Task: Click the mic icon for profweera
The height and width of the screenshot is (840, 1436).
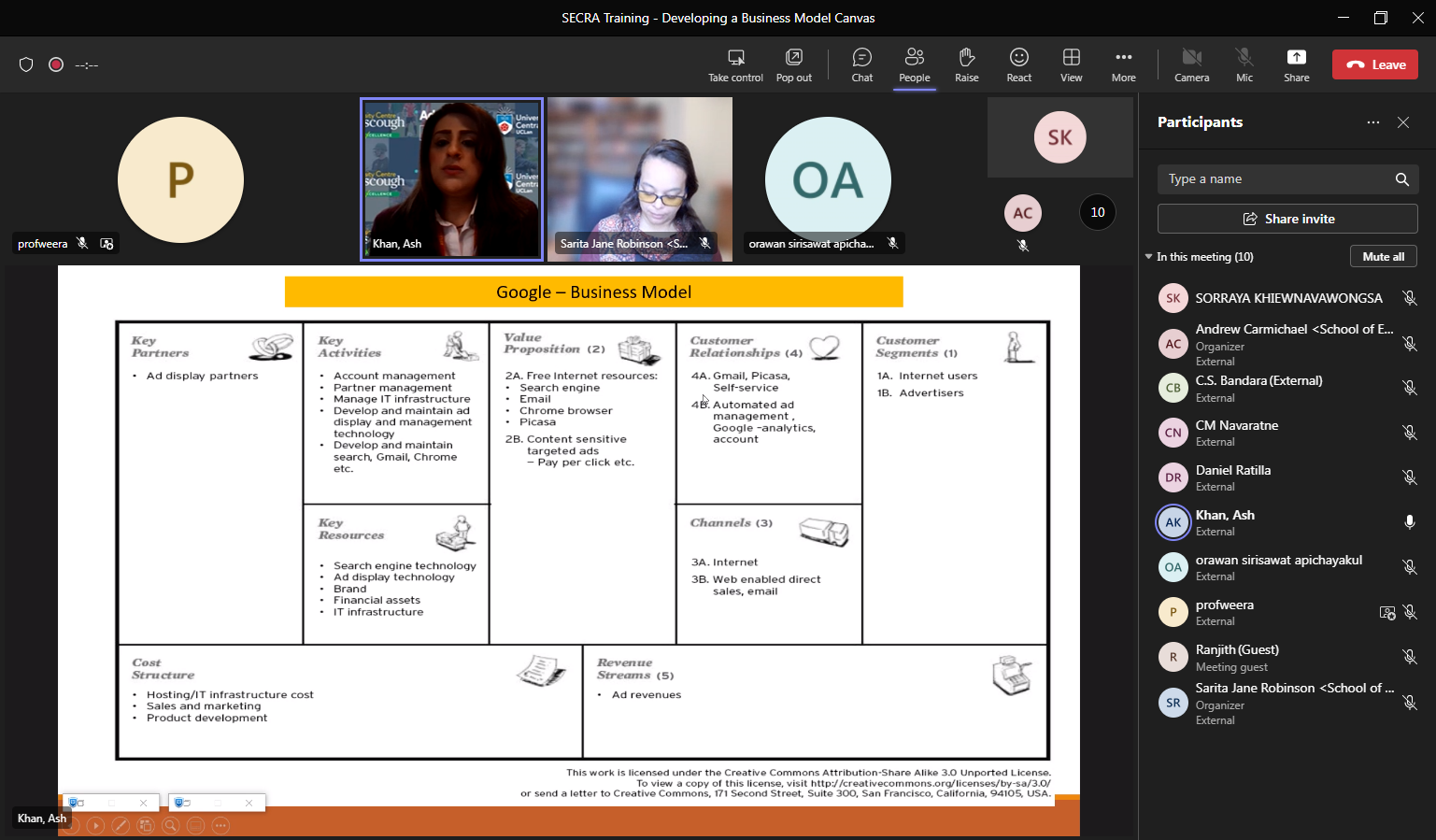Action: [x=1410, y=612]
